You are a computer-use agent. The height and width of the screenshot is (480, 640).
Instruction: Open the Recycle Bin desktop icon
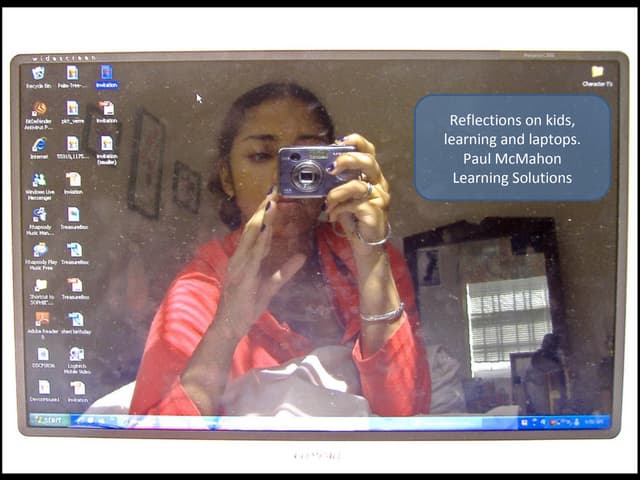[38, 74]
